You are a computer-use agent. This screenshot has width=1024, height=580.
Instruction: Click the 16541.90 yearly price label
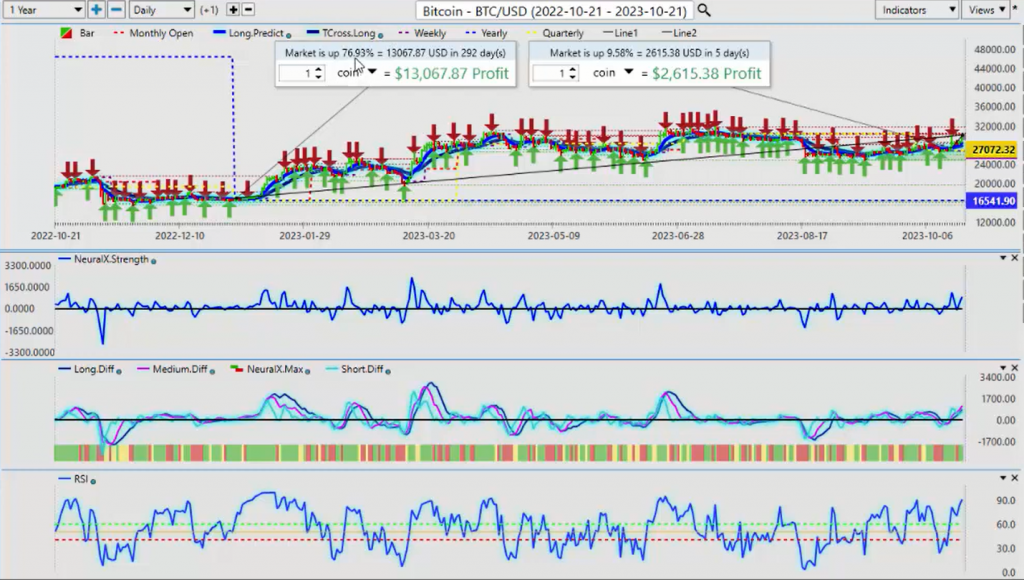coord(993,201)
